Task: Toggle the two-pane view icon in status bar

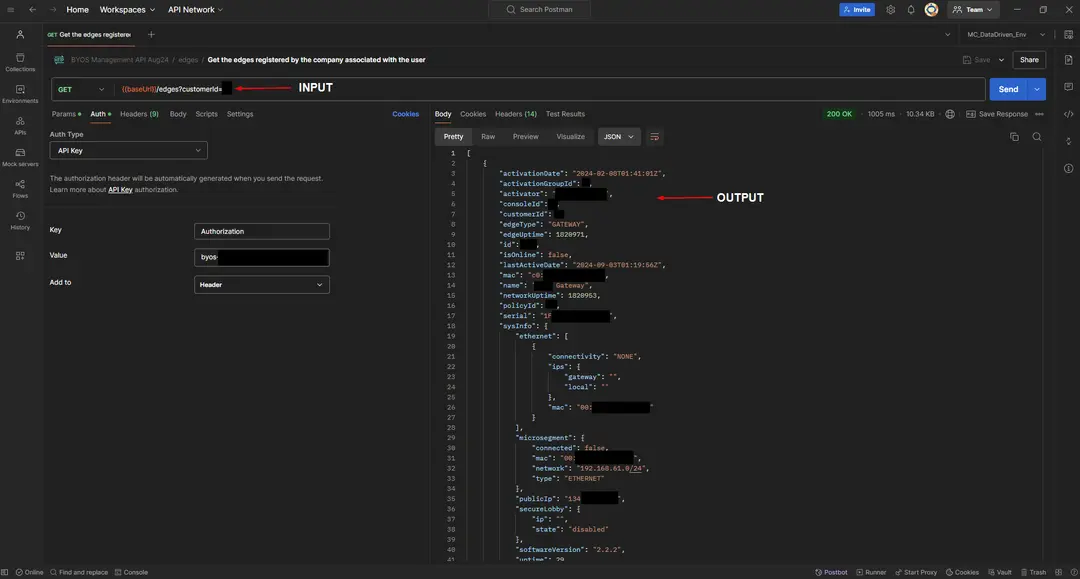Action: pos(1059,572)
